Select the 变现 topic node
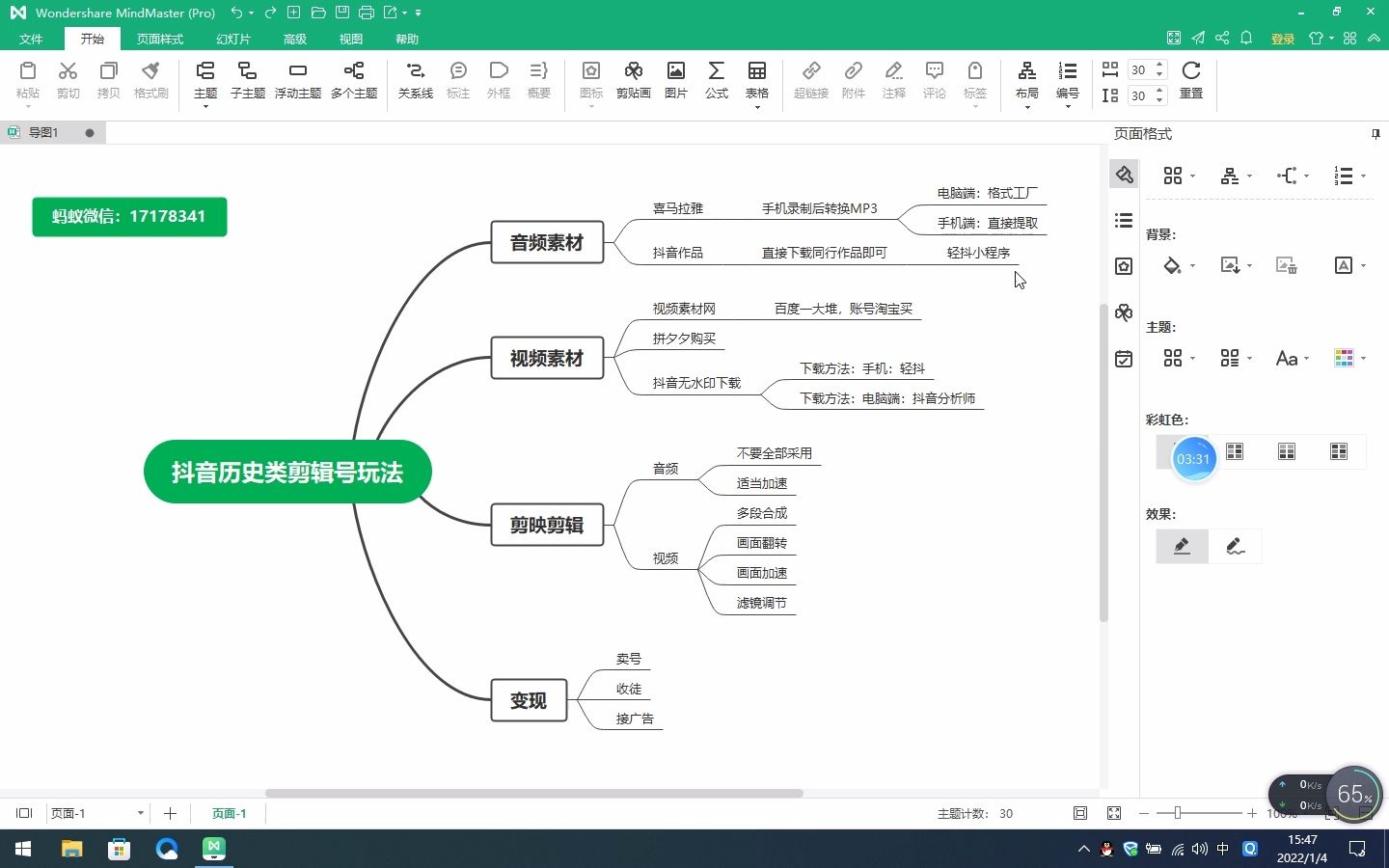Viewport: 1389px width, 868px height. (529, 700)
